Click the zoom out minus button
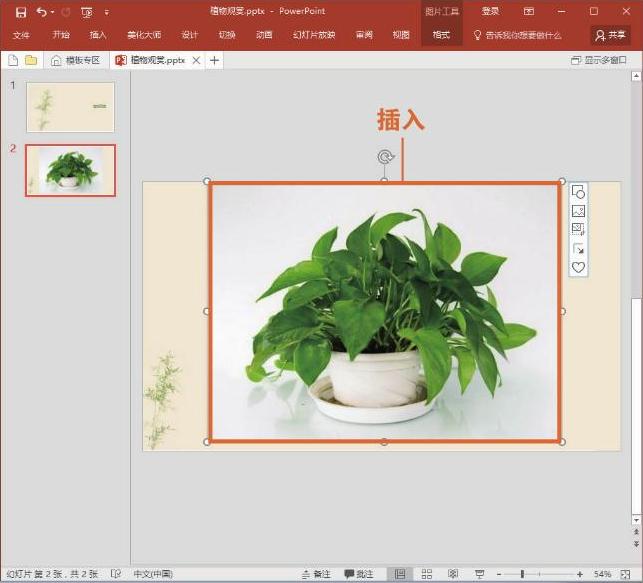 pyautogui.click(x=499, y=574)
